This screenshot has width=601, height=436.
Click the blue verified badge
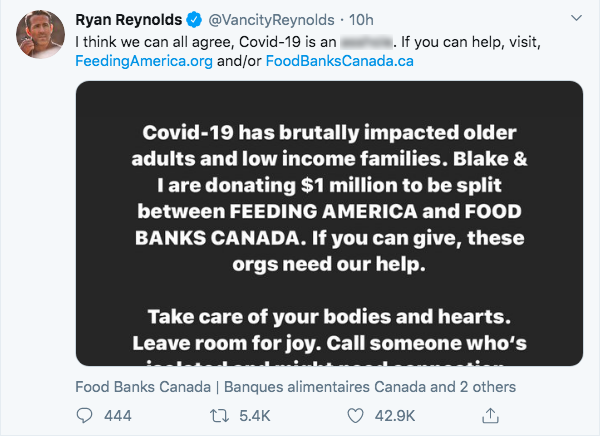tap(194, 20)
